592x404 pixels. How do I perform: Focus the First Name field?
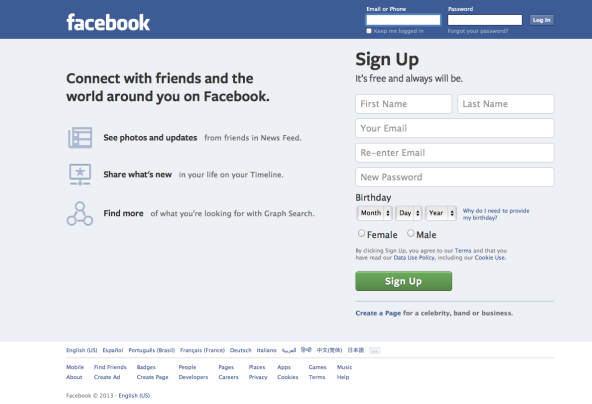(403, 104)
